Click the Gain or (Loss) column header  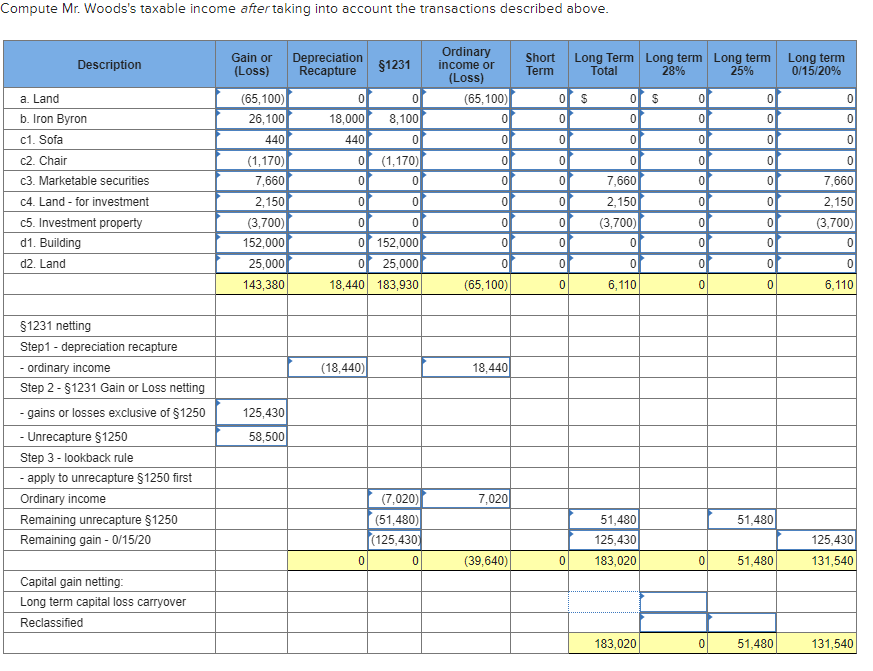pos(251,64)
